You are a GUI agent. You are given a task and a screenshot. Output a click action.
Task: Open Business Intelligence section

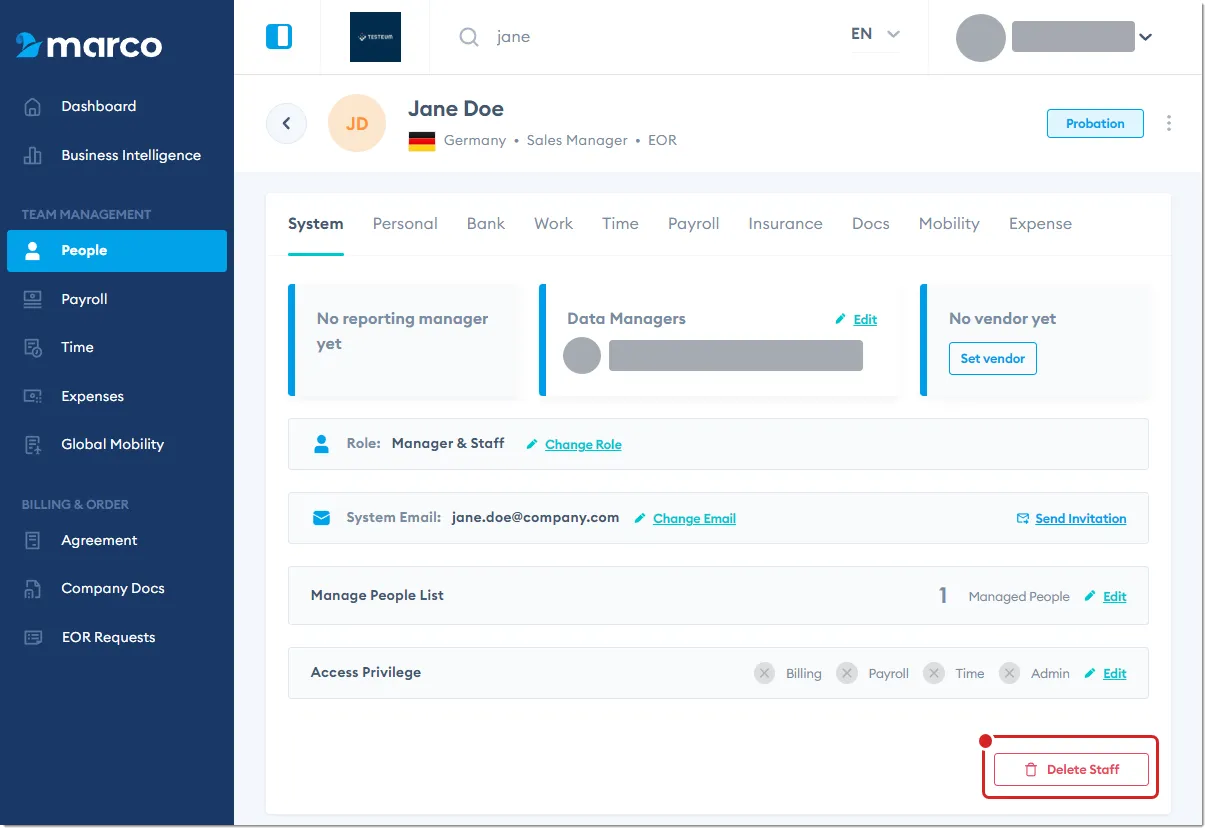point(130,155)
